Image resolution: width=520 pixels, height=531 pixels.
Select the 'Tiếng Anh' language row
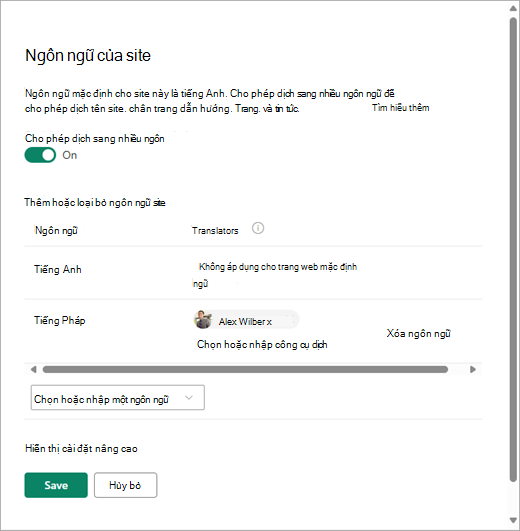(253, 273)
